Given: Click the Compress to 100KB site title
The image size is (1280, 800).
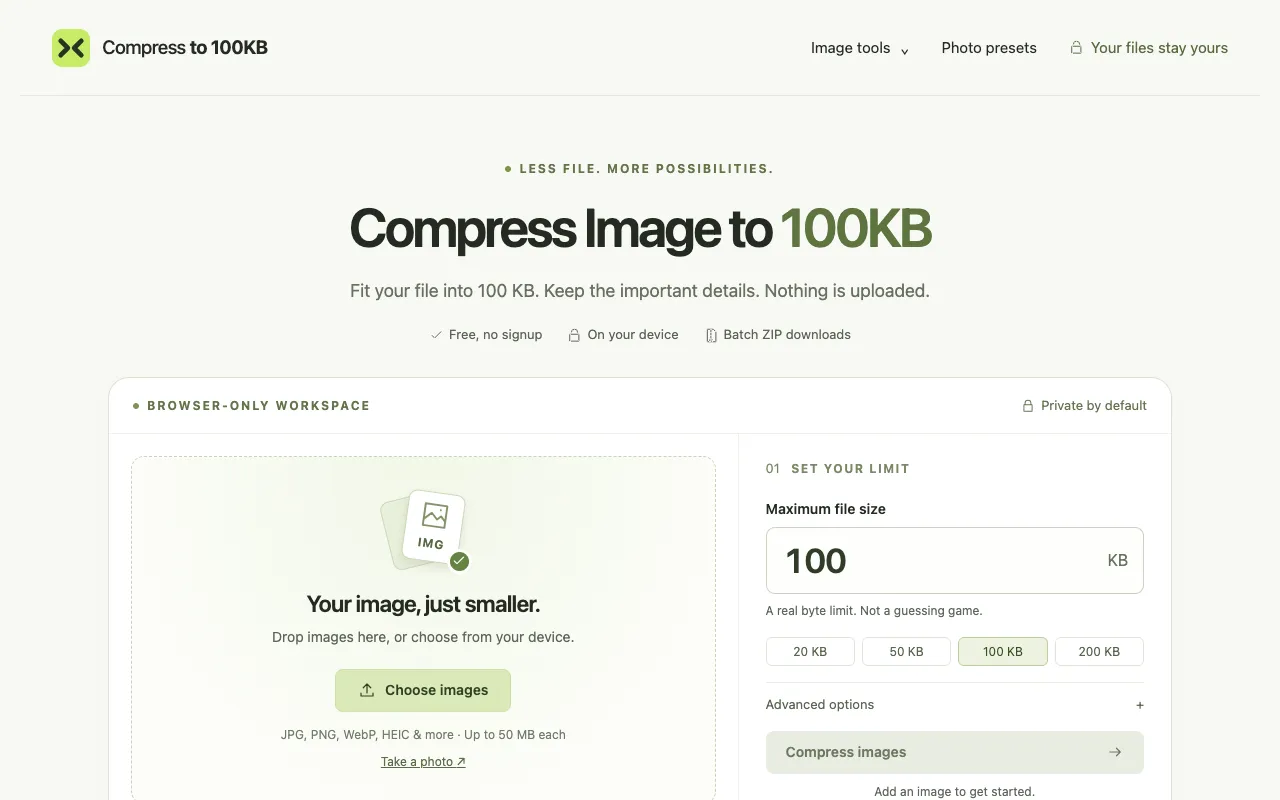Looking at the screenshot, I should coord(185,48).
